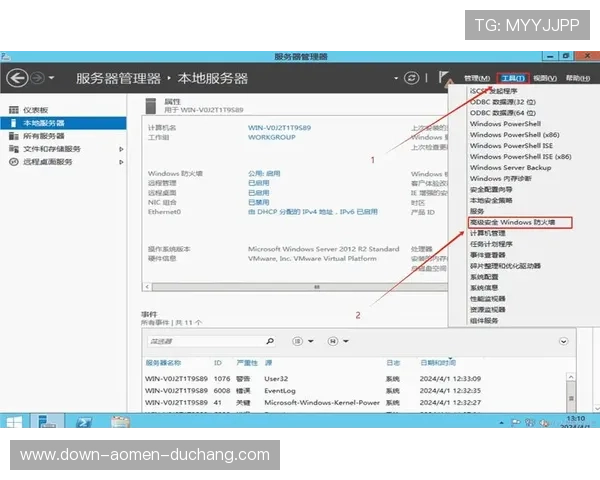This screenshot has width=600, height=480.
Task: Choose Windows Server Backup
Action: coord(510,168)
